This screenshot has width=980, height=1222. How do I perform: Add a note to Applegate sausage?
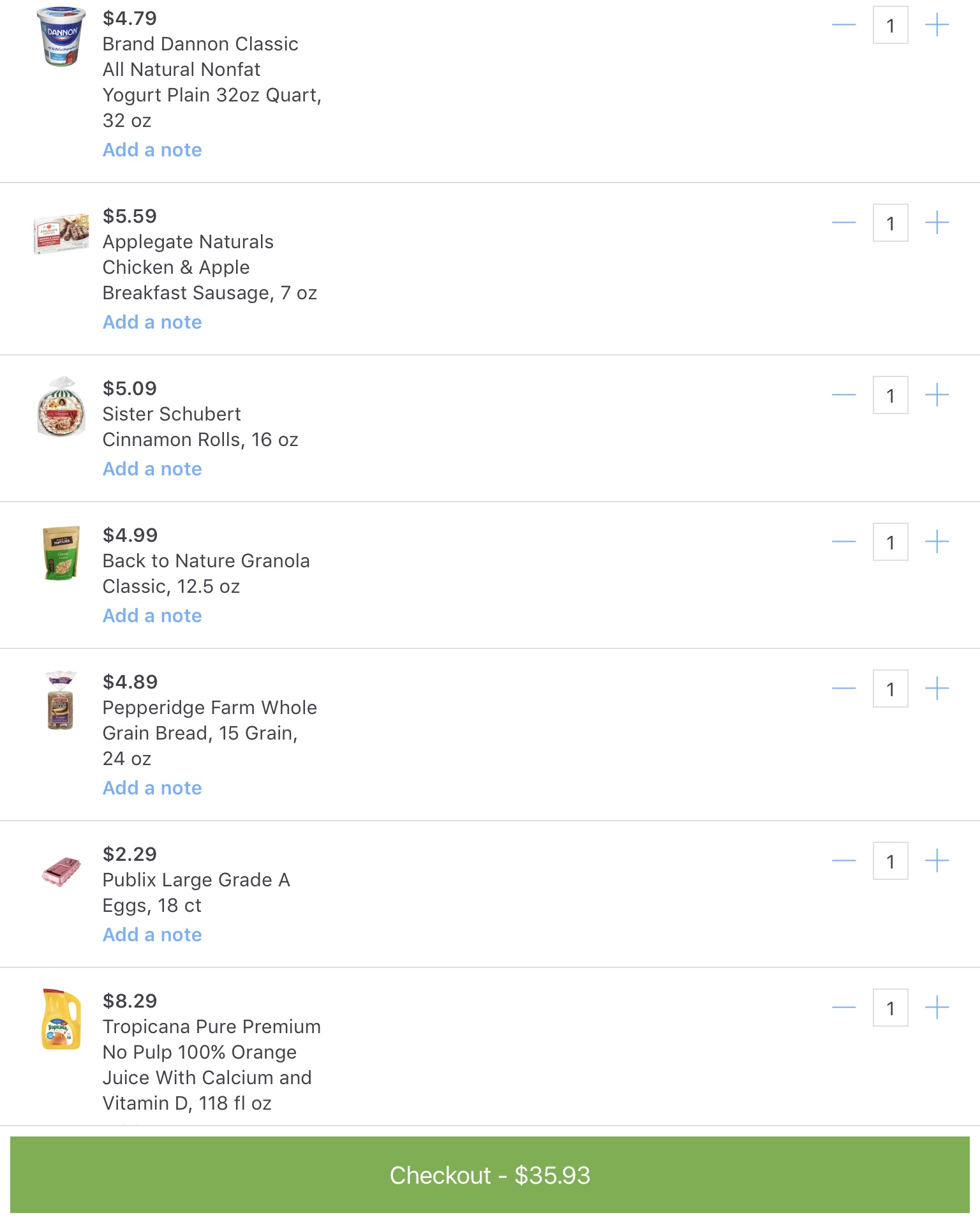click(152, 322)
